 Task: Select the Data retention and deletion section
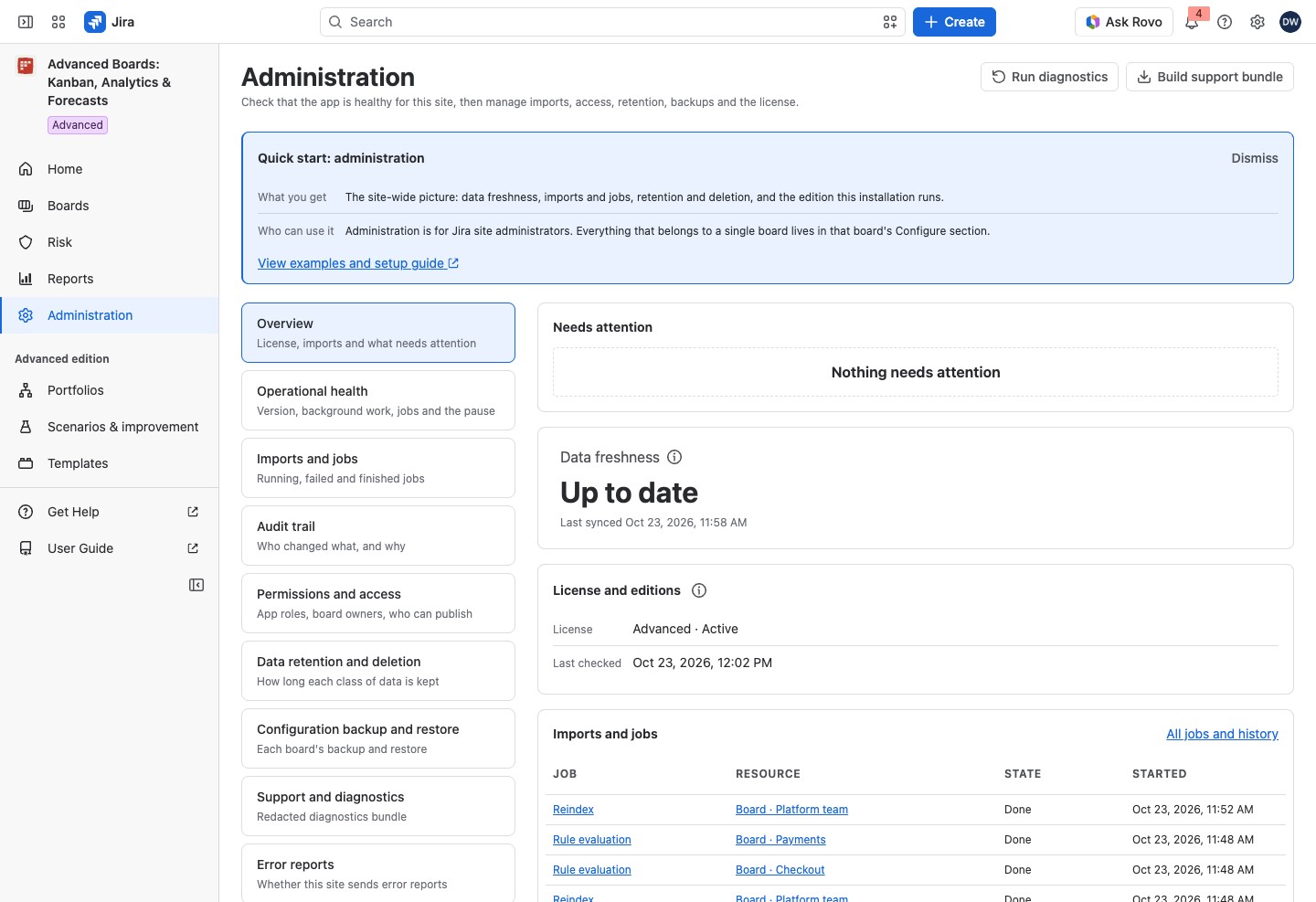tap(378, 671)
